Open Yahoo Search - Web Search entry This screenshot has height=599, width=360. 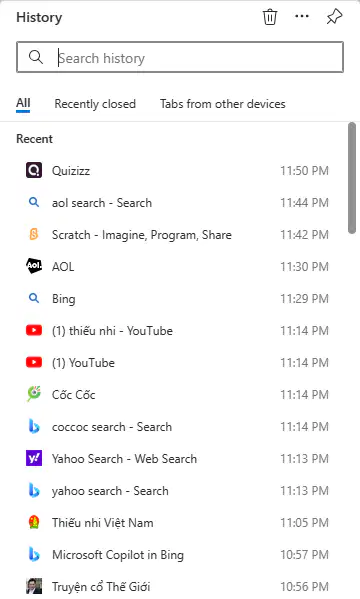click(177, 458)
